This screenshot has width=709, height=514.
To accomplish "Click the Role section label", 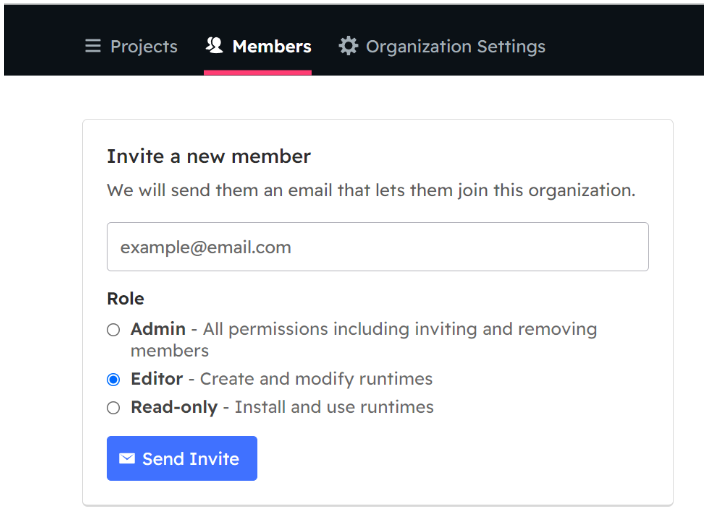I will pyautogui.click(x=126, y=299).
